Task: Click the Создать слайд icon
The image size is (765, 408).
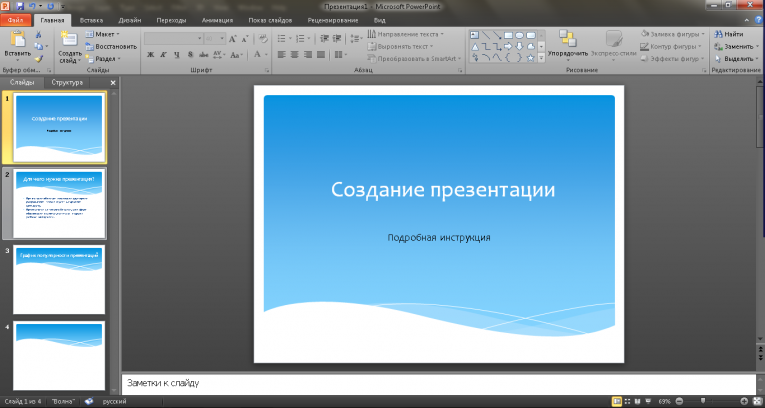Action: coord(69,39)
